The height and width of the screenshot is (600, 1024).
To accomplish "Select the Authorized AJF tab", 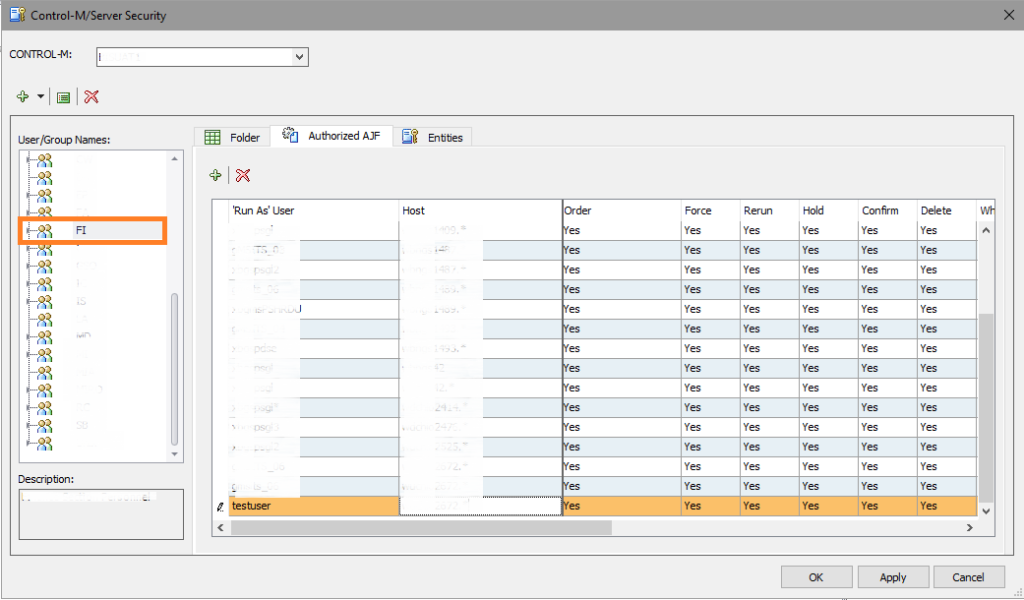I will click(331, 136).
